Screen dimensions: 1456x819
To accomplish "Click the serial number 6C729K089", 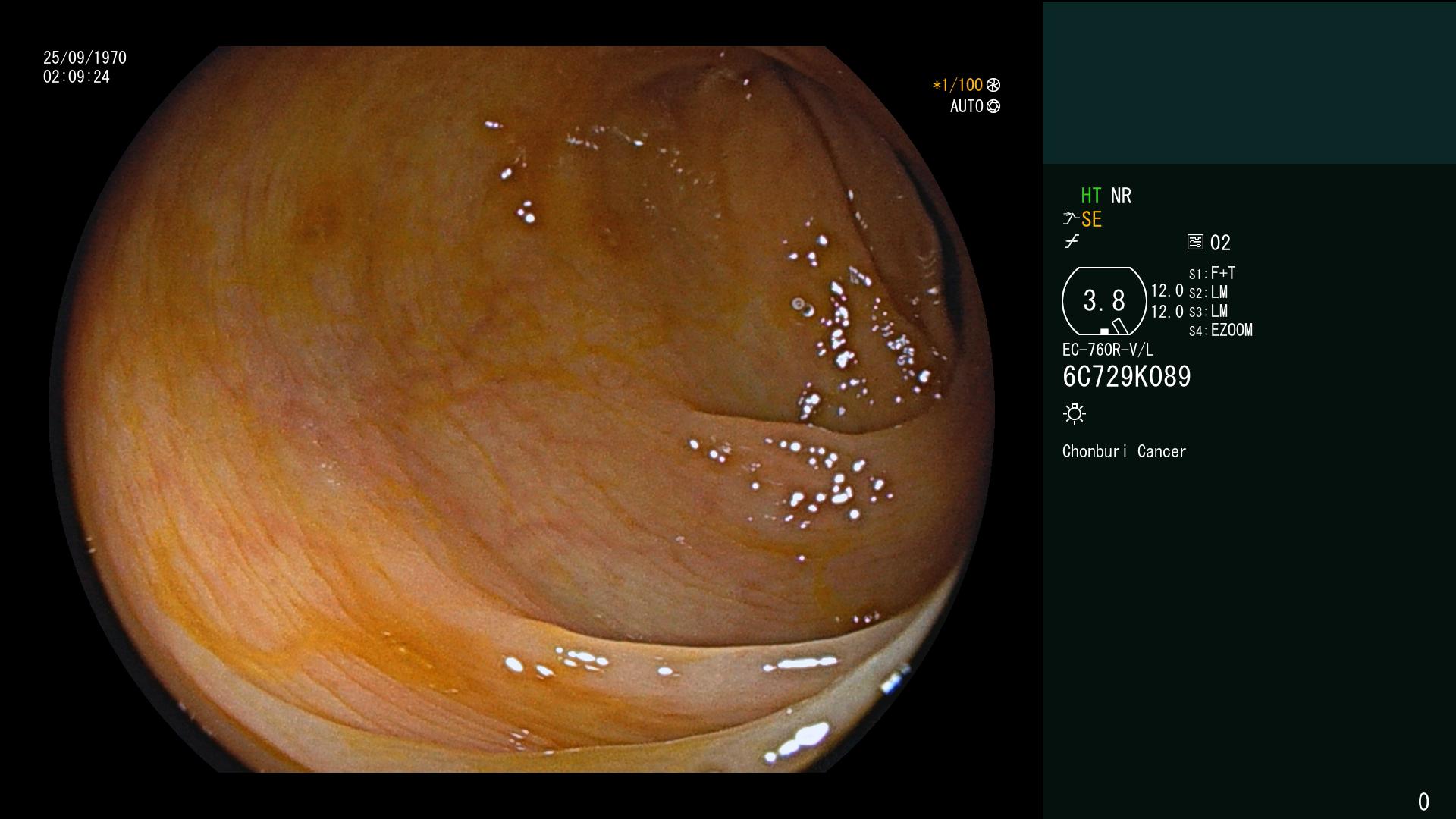I will click(1127, 377).
